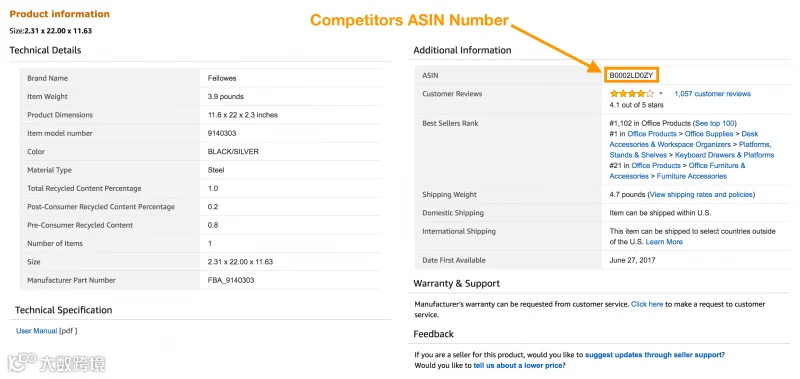The height and width of the screenshot is (379, 800).
Task: Click tell us about a lower price
Action: (x=518, y=366)
